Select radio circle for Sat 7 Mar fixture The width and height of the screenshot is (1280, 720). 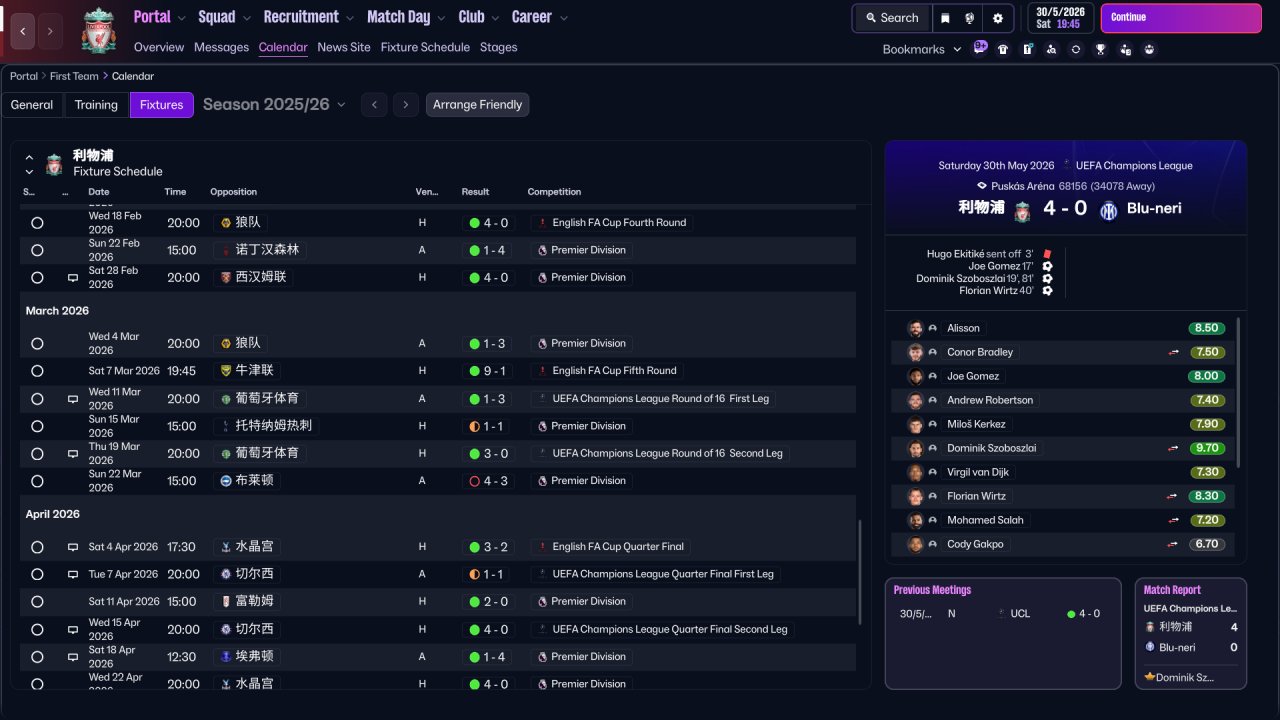click(x=37, y=371)
